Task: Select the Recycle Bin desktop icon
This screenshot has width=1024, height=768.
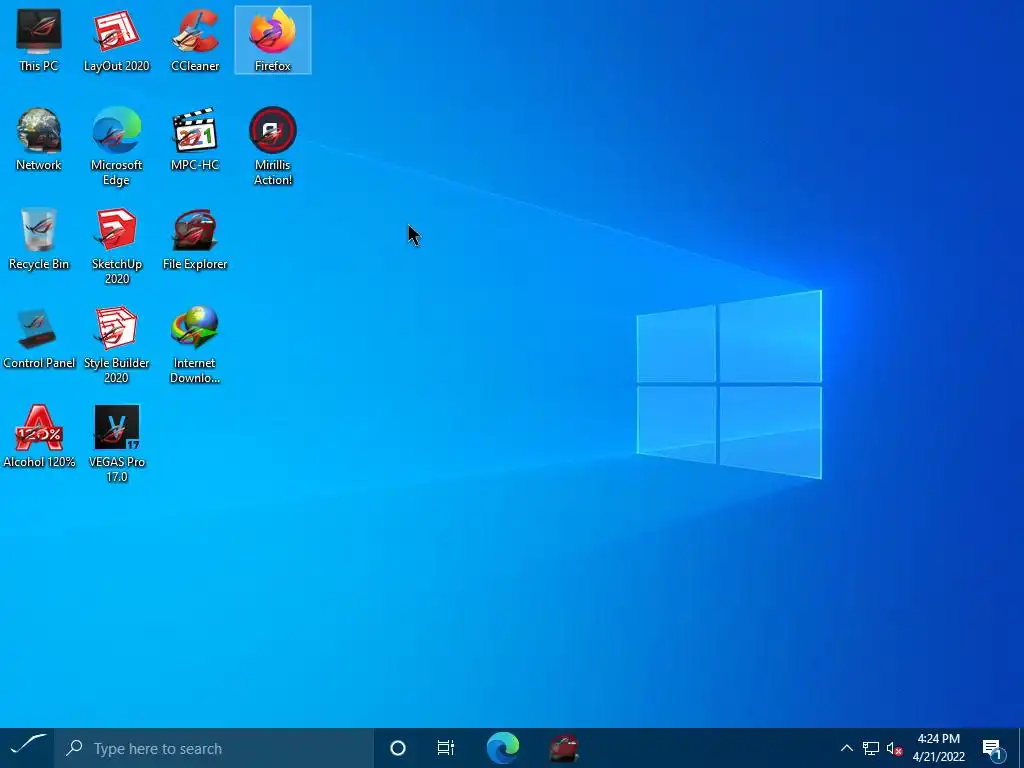Action: [x=39, y=238]
